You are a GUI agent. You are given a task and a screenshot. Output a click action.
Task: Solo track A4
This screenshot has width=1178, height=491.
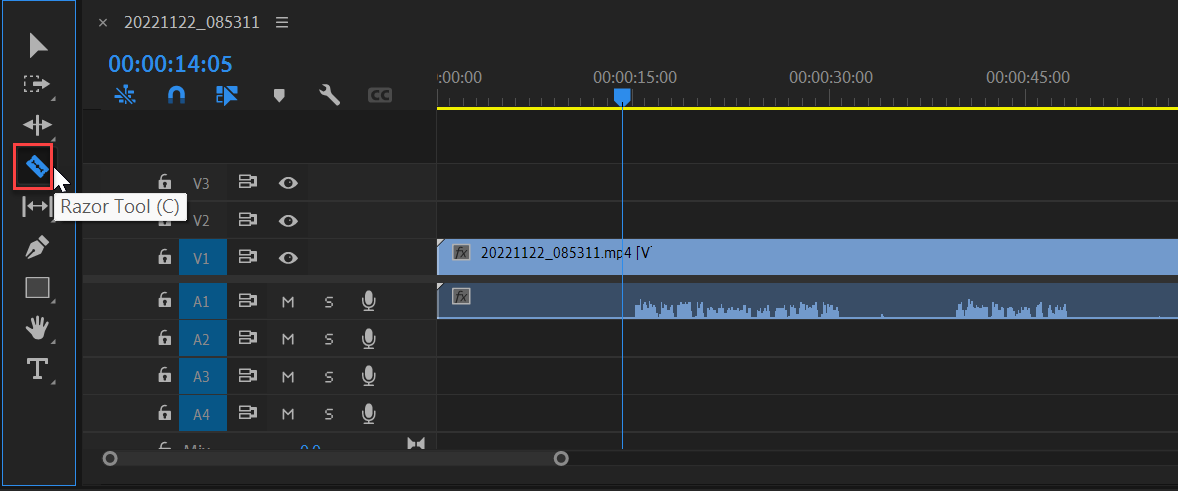[328, 414]
